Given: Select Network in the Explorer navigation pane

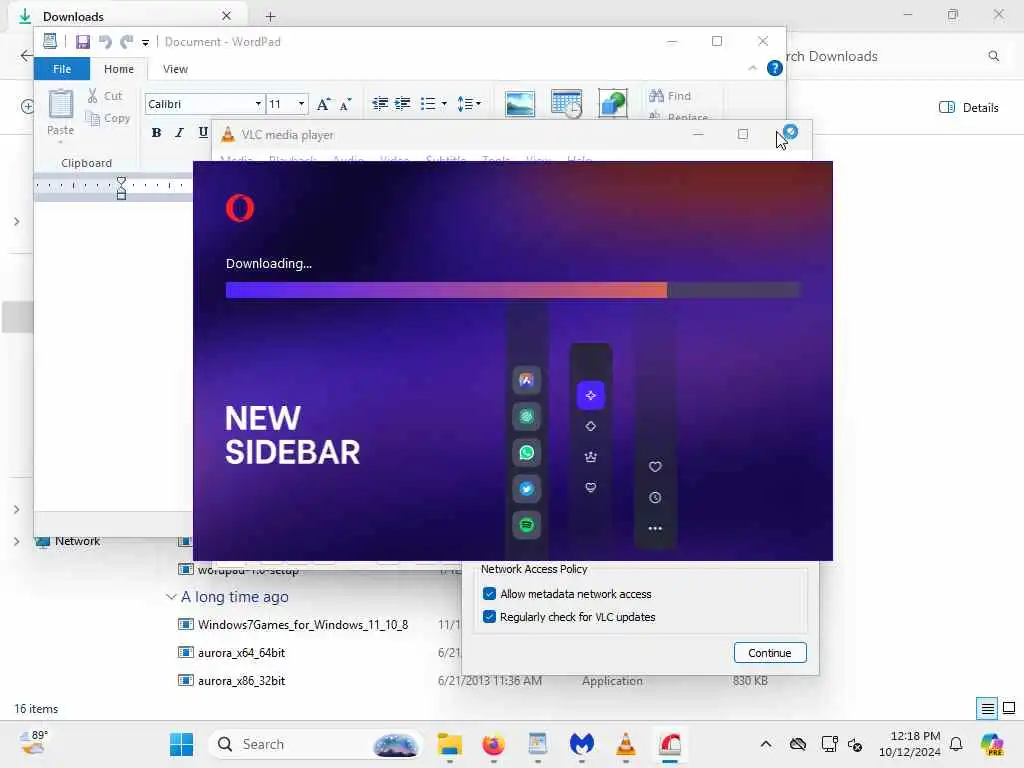Looking at the screenshot, I should (x=77, y=541).
